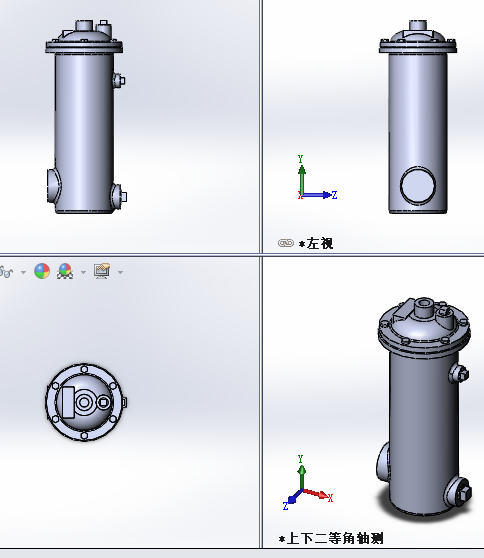The width and height of the screenshot is (484, 558).
Task: Select the circular port on the left-view model
Action: [x=418, y=186]
